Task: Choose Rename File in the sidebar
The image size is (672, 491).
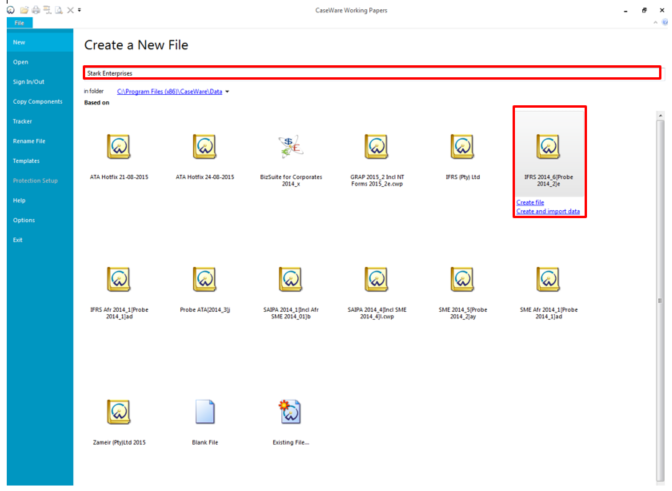Action: coord(40,141)
